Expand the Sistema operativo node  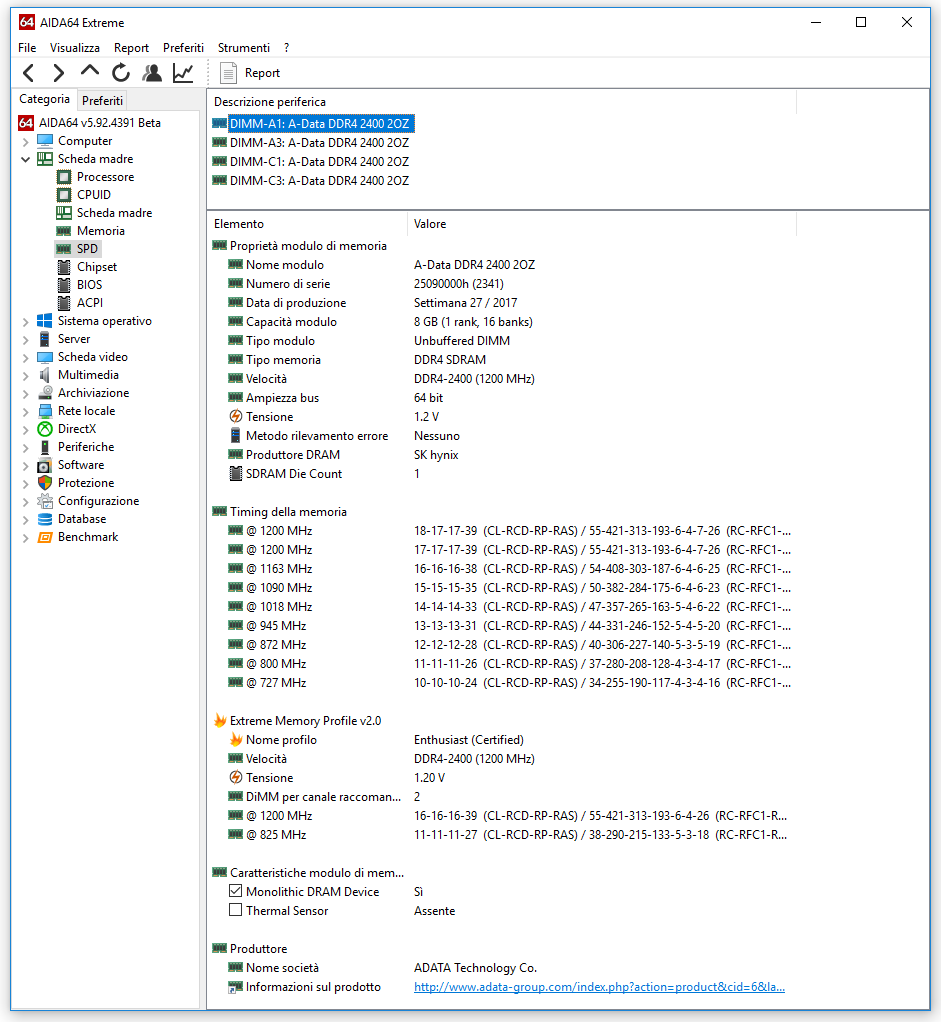point(25,321)
